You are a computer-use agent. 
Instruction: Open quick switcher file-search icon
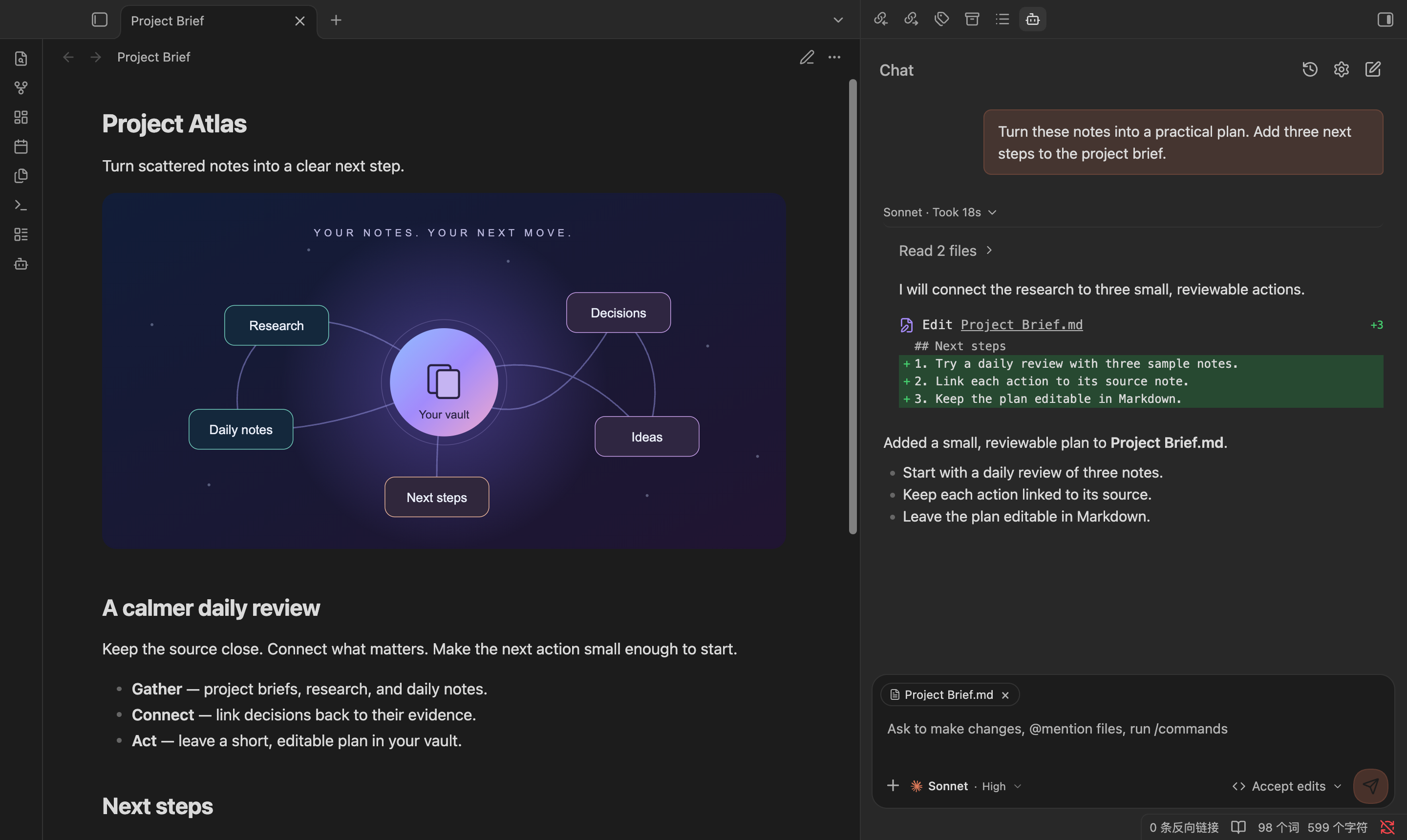[21, 58]
